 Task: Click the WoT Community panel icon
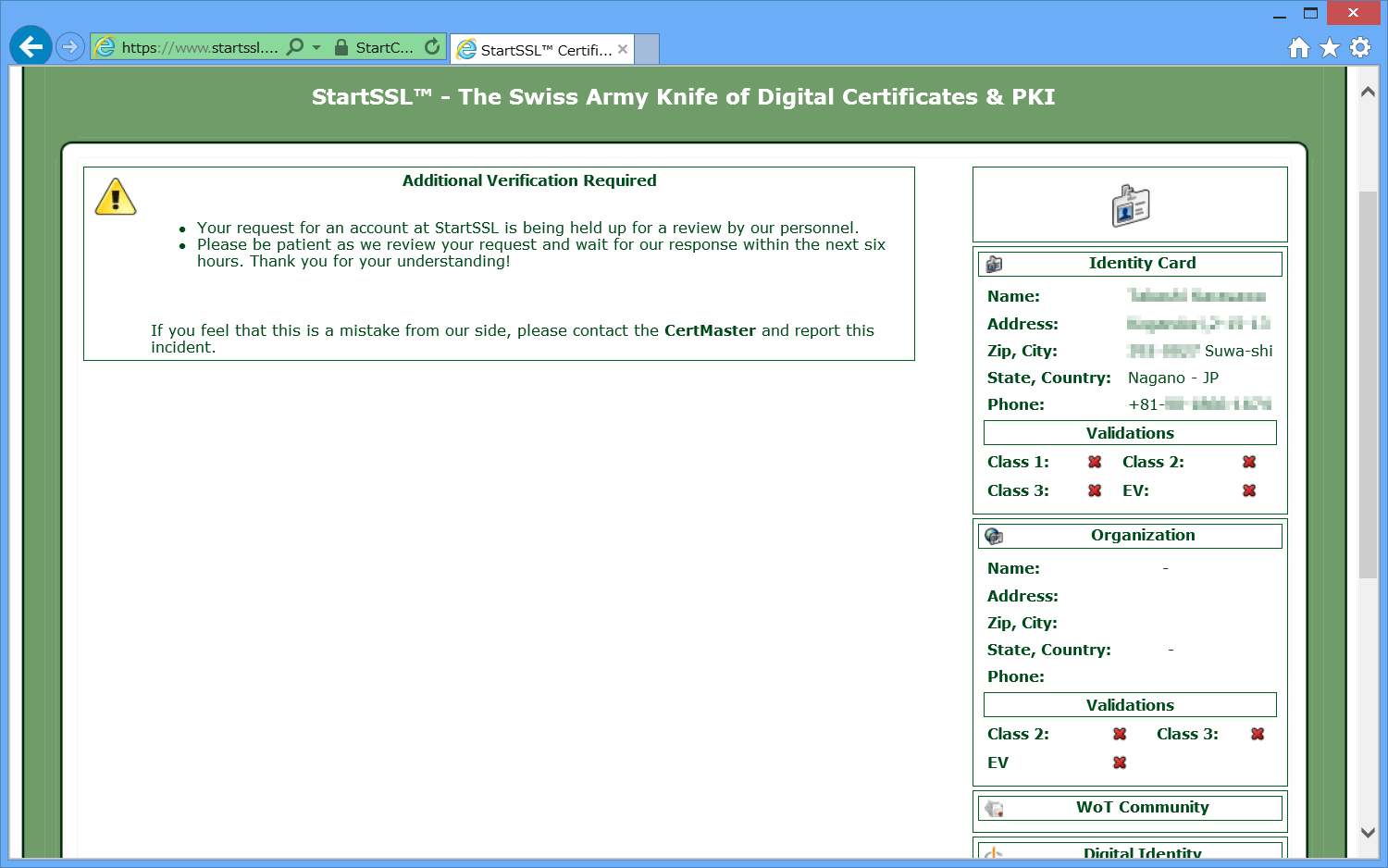[995, 808]
